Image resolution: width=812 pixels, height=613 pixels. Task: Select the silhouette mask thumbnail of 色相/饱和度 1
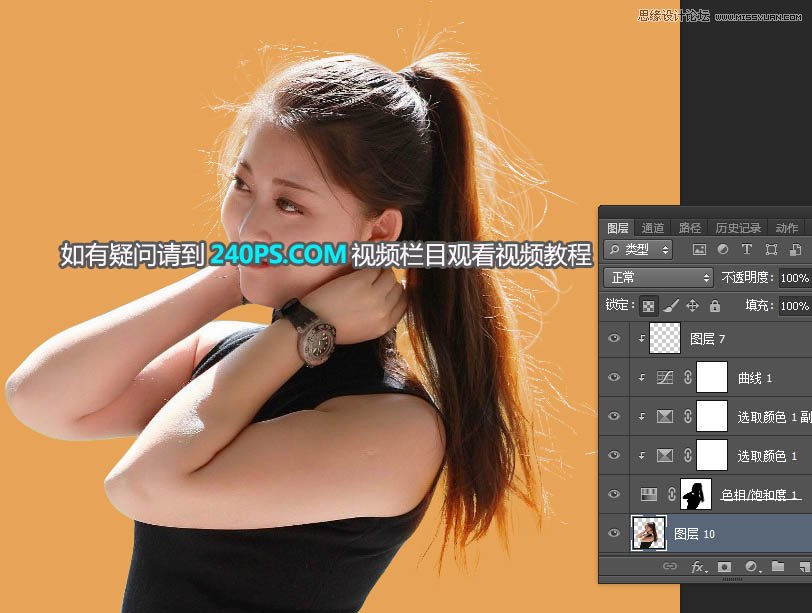tap(695, 494)
